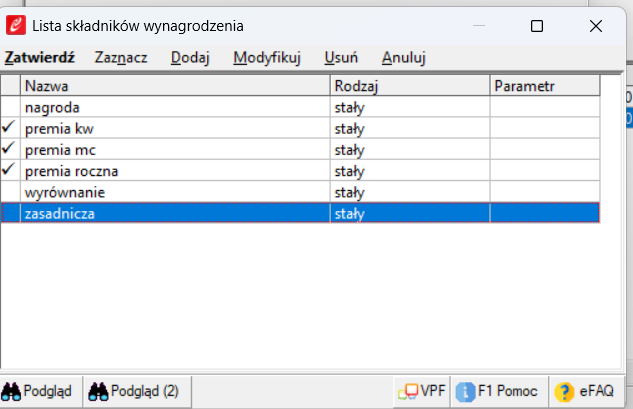Click Parametr cell in premia roczna row

545,170
